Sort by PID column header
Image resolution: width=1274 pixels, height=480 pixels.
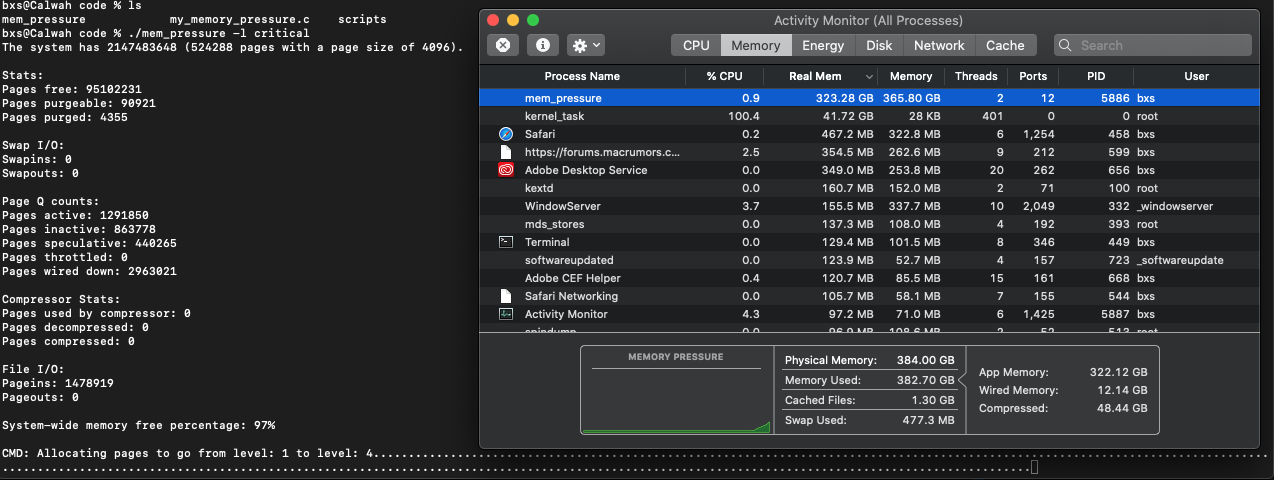coord(1096,76)
